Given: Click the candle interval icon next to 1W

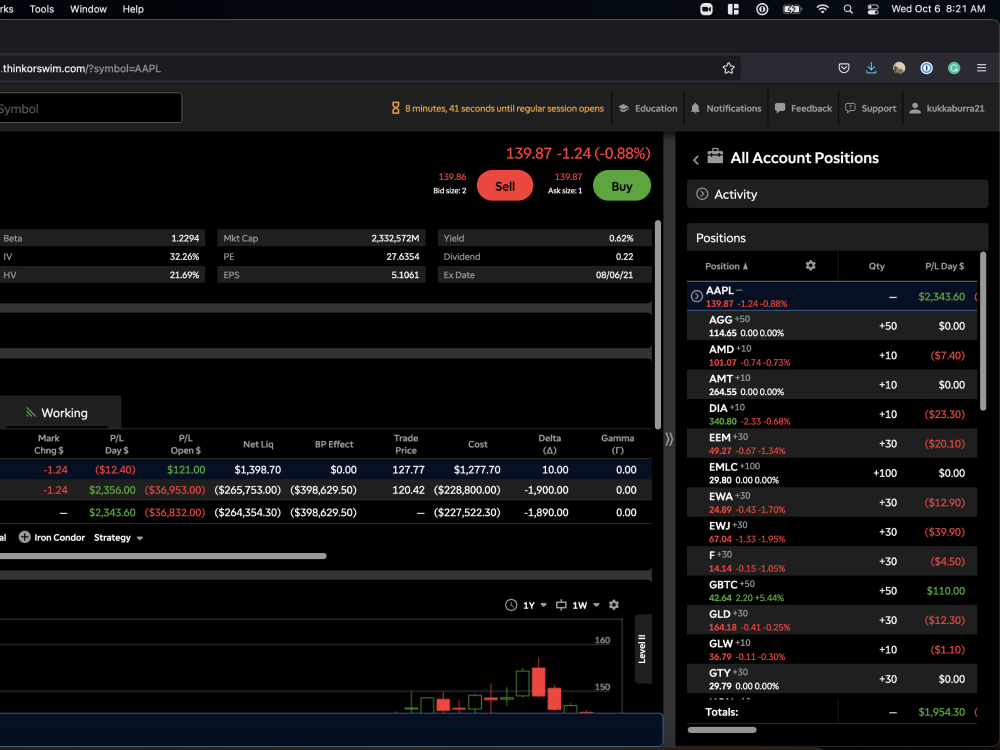Looking at the screenshot, I should (561, 605).
